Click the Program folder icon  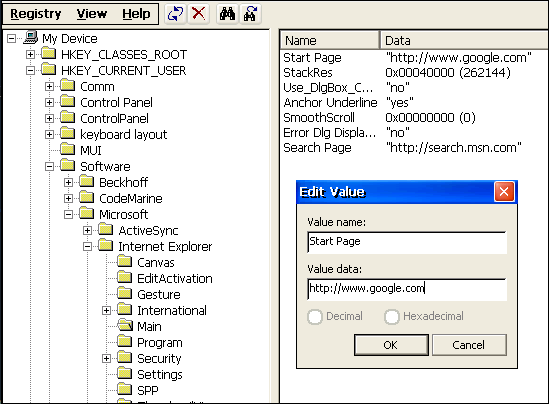(125, 342)
